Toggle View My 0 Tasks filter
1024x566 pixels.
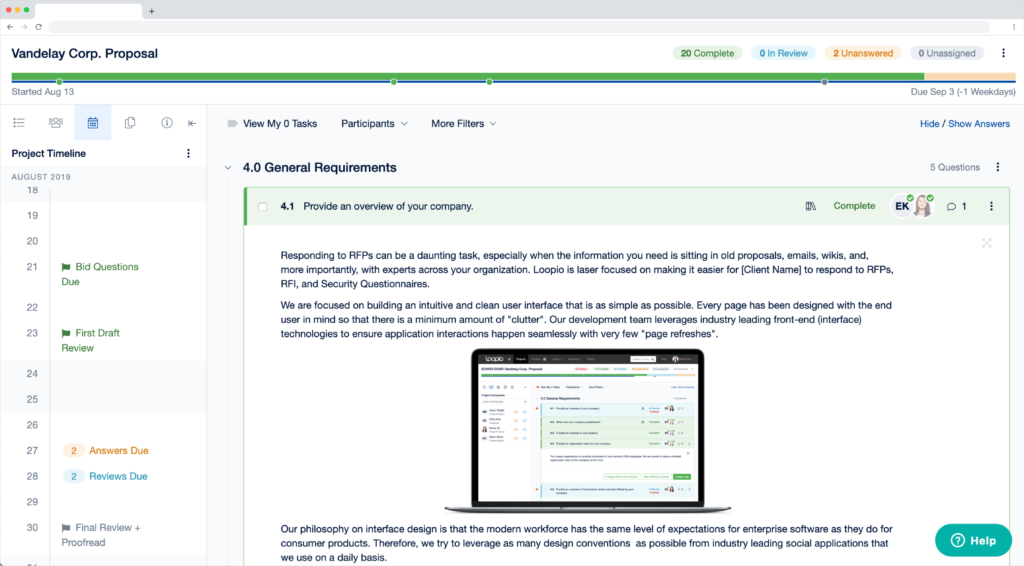[x=272, y=123]
